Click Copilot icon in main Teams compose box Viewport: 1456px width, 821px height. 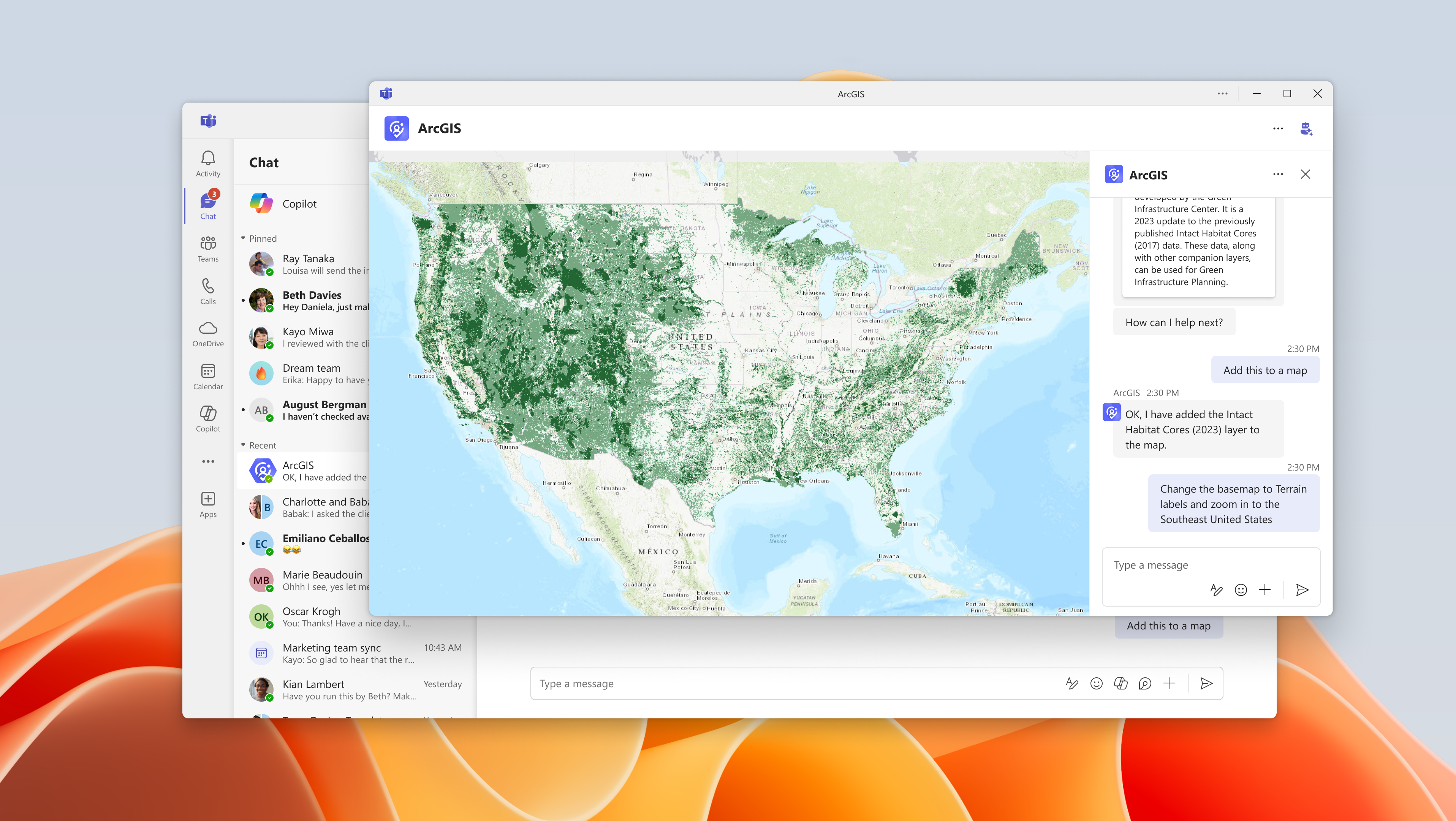pos(1121,683)
